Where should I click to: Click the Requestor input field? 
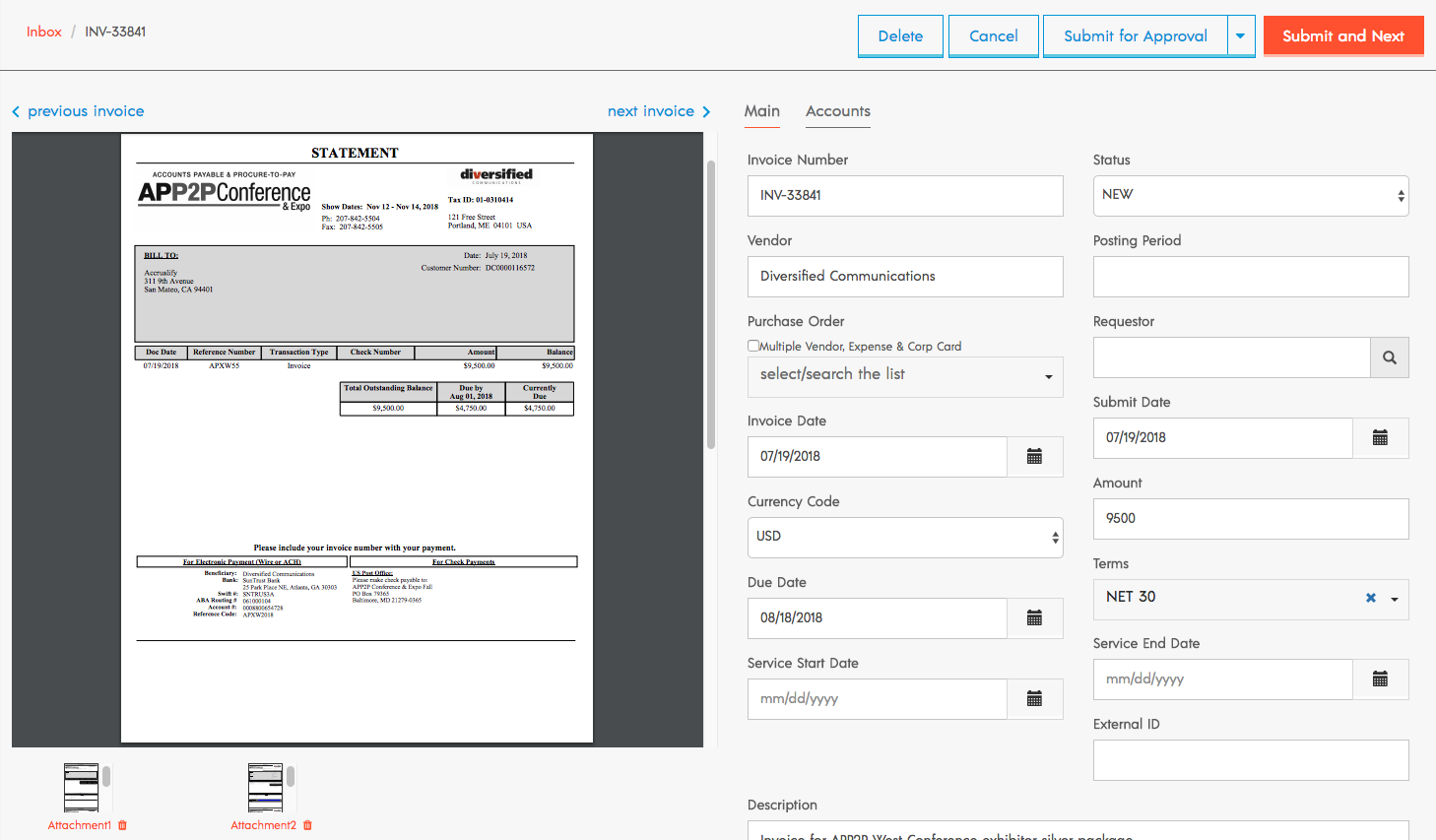pyautogui.click(x=1232, y=357)
